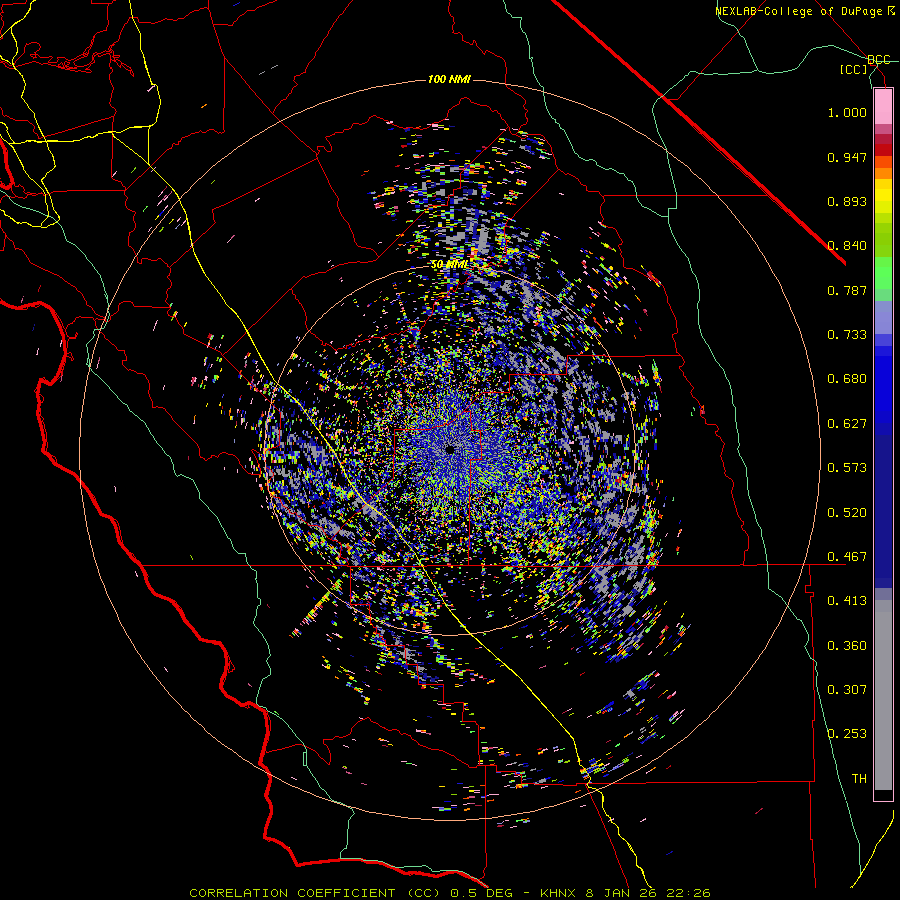Click the 0.893 legend value

(x=847, y=201)
